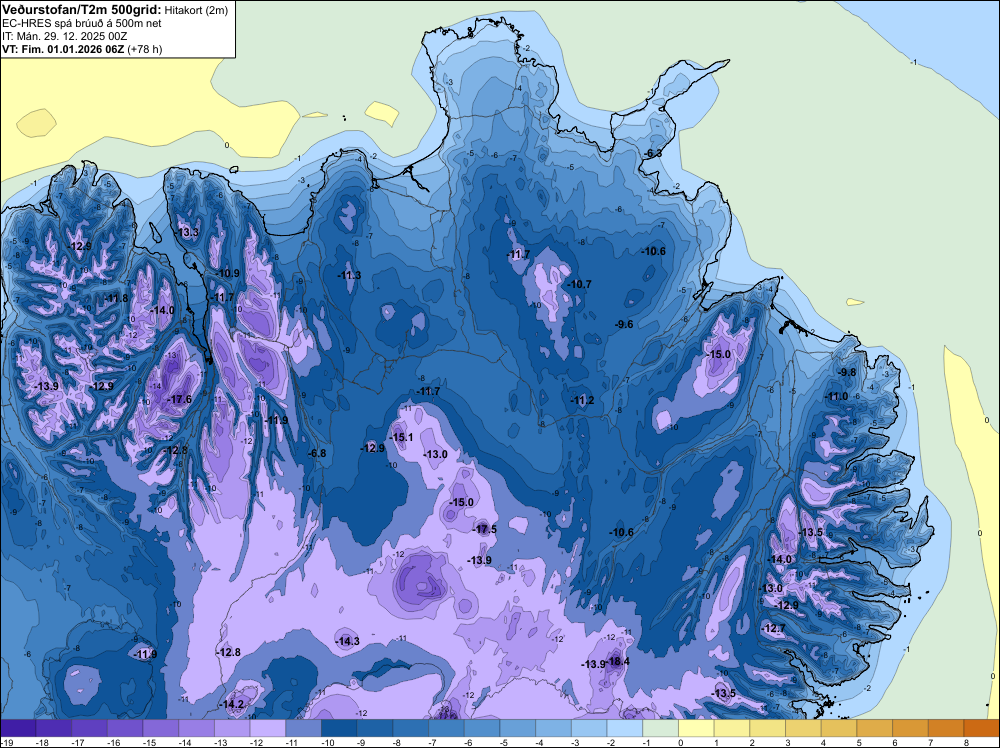Click the -17.6 temperature label

point(179,399)
